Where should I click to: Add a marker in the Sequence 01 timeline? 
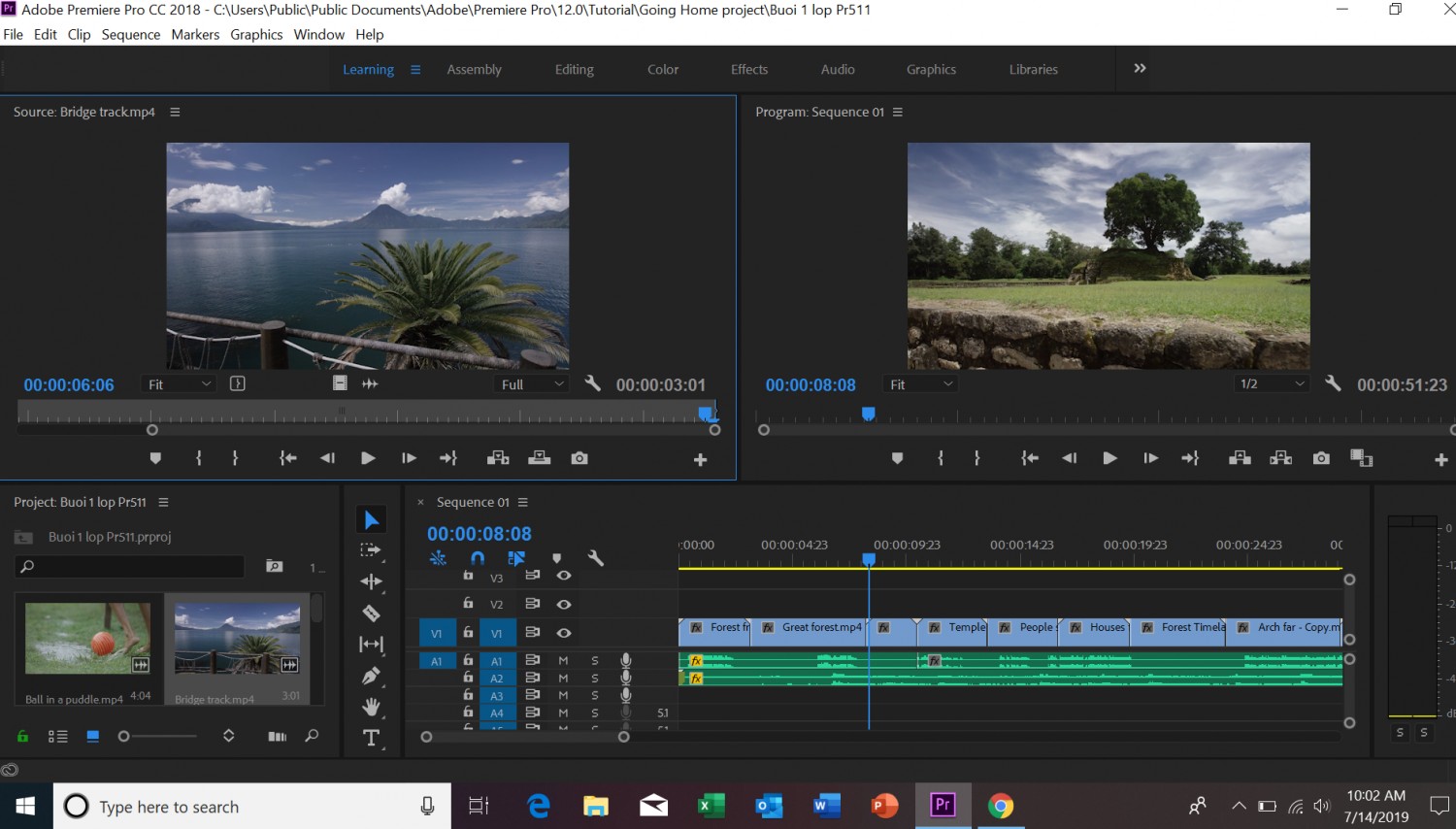tap(556, 558)
